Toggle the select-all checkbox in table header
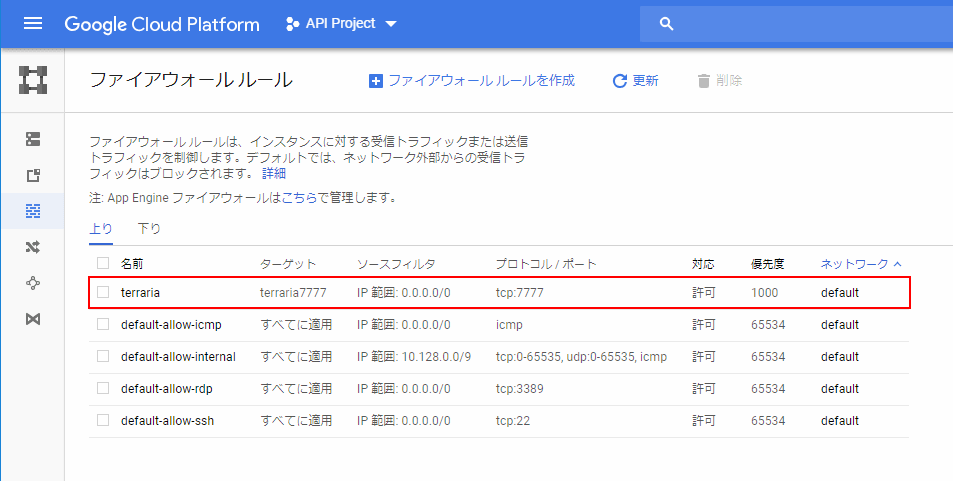The width and height of the screenshot is (953, 481). [x=103, y=263]
